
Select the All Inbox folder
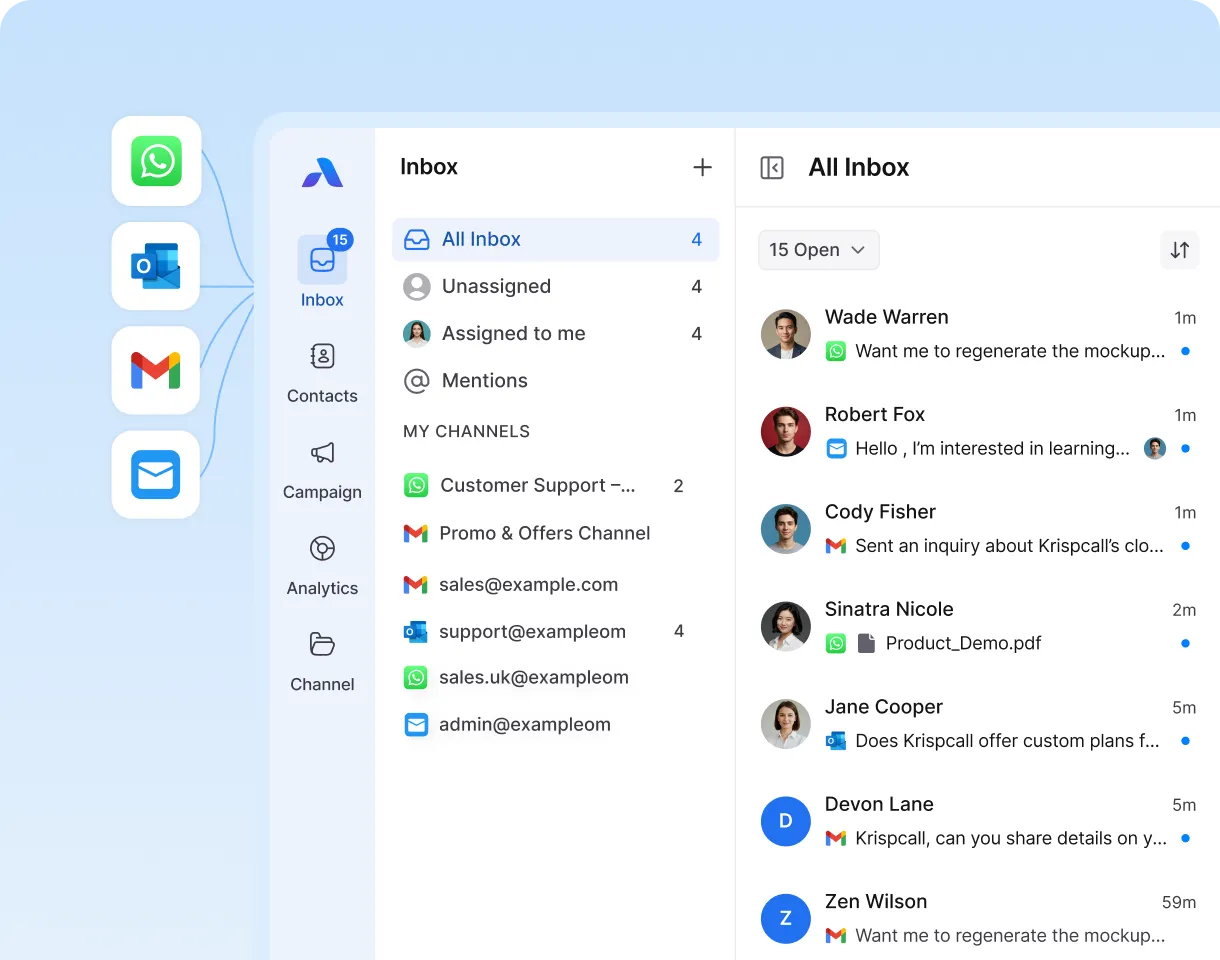coord(555,239)
